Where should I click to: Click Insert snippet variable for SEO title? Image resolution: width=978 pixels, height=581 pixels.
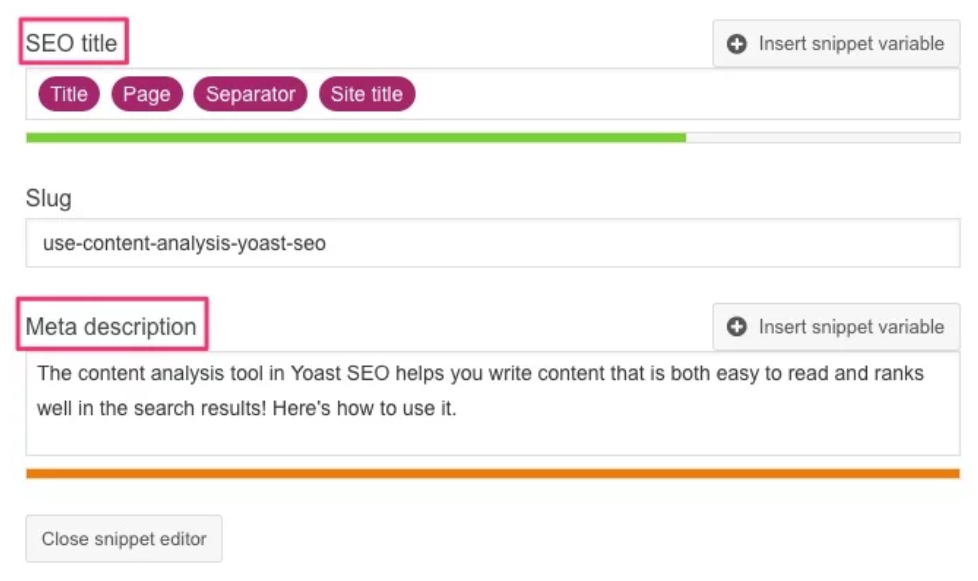point(836,44)
